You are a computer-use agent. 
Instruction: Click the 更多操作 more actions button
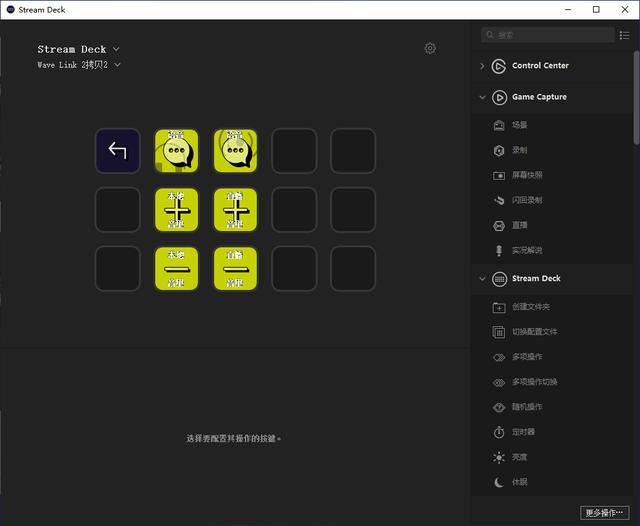pyautogui.click(x=604, y=513)
